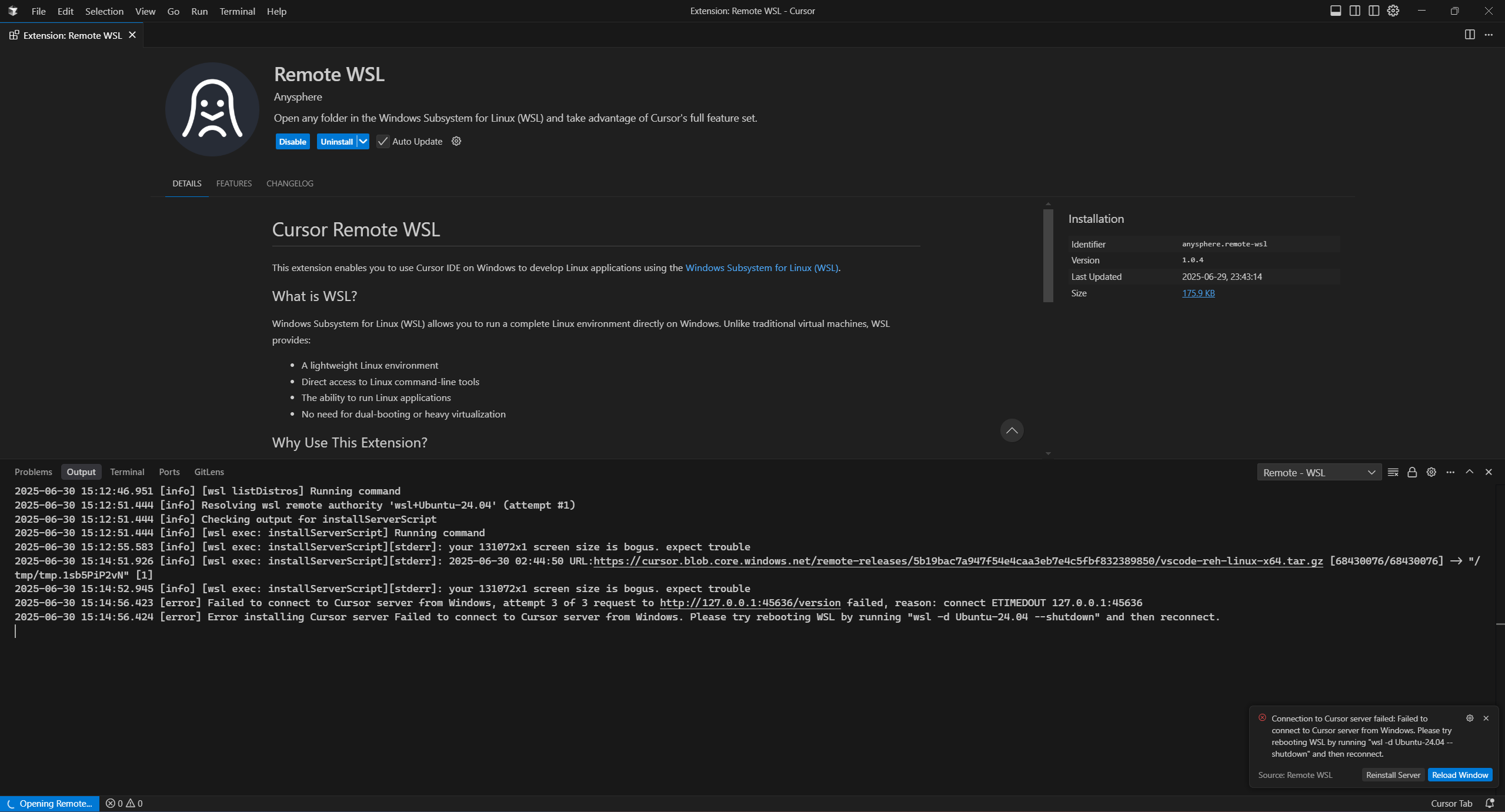Clear the output panel
The image size is (1505, 812).
[1393, 472]
